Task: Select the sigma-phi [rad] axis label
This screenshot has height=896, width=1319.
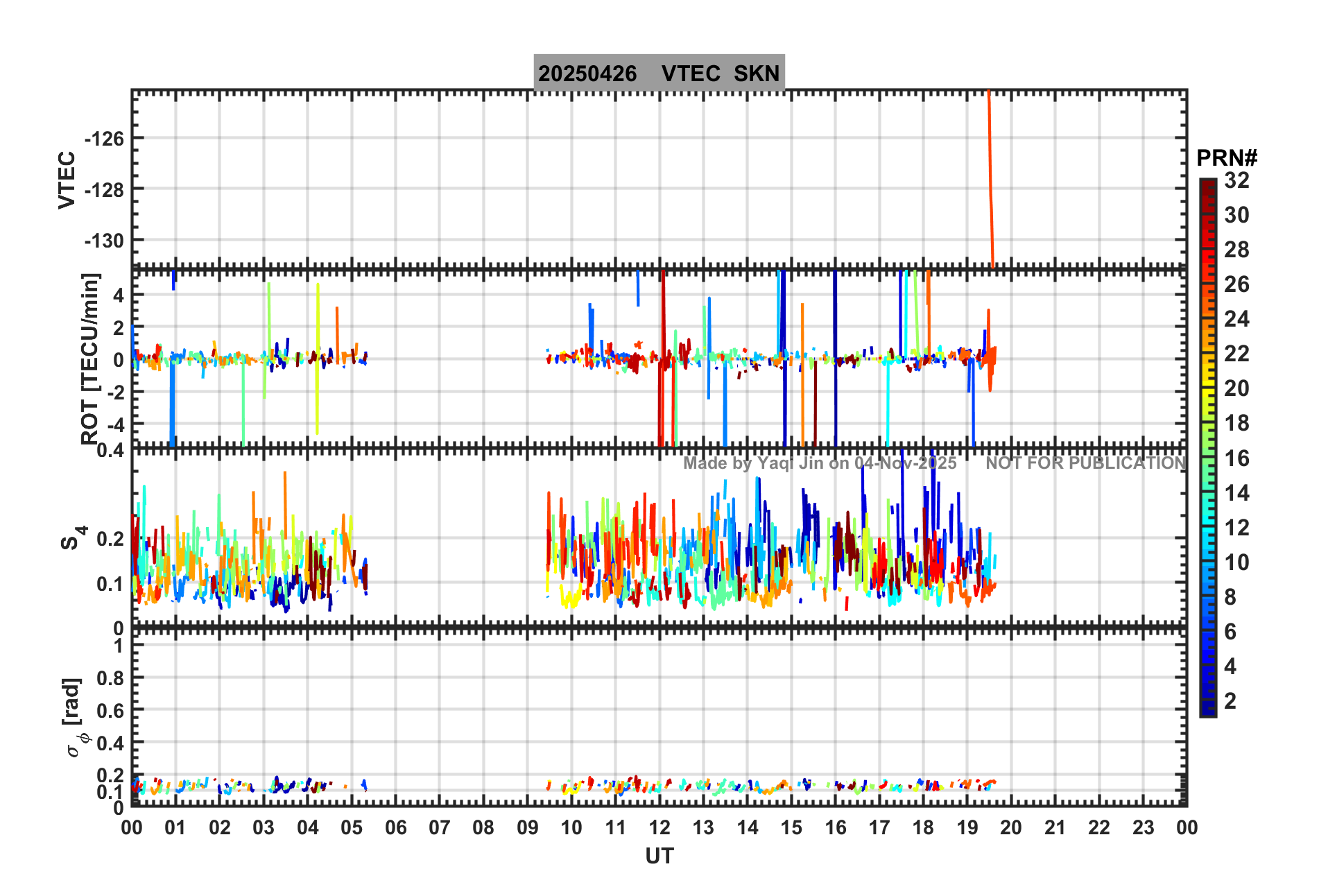Action: click(74, 717)
